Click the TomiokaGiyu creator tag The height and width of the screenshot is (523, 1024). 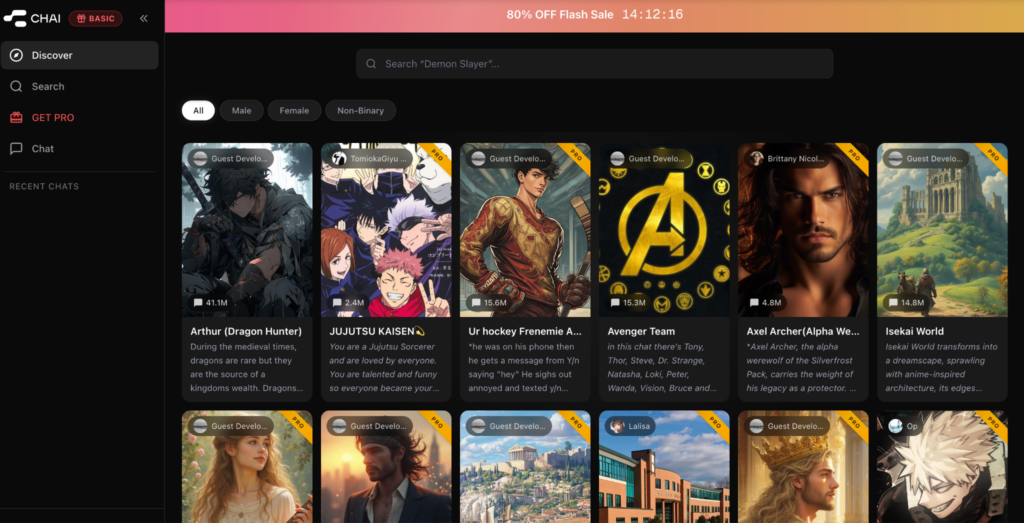(x=368, y=159)
